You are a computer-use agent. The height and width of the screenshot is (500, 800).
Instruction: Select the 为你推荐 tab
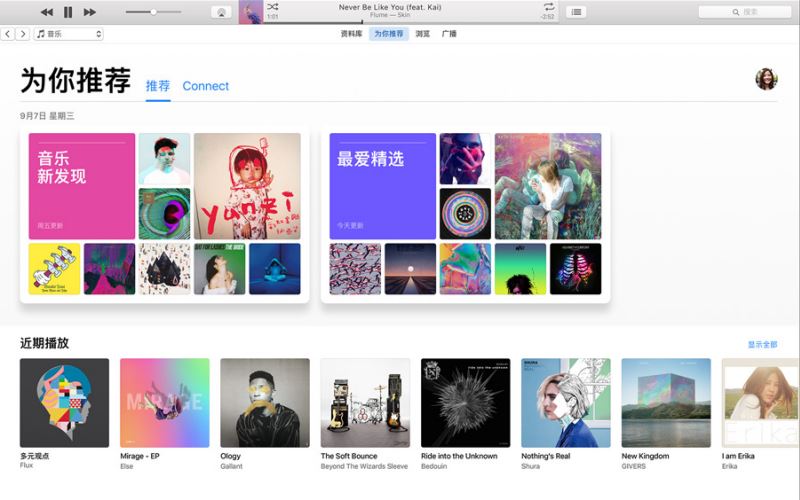pyautogui.click(x=389, y=34)
